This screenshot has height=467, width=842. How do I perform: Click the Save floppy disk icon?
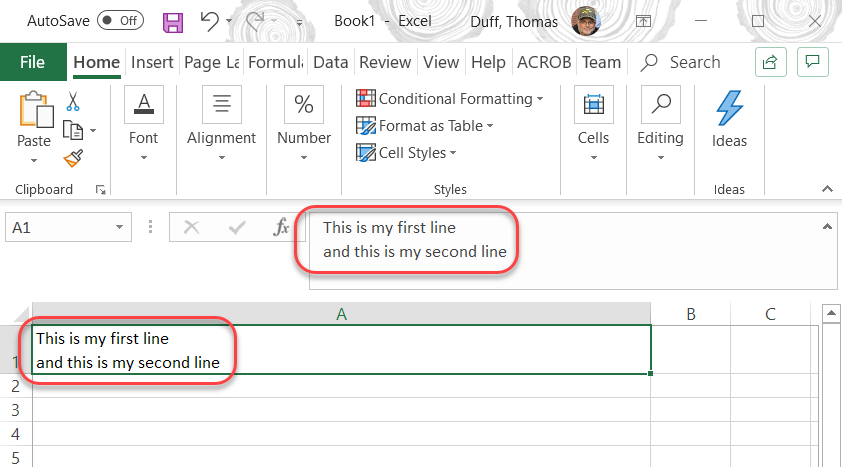pyautogui.click(x=173, y=21)
